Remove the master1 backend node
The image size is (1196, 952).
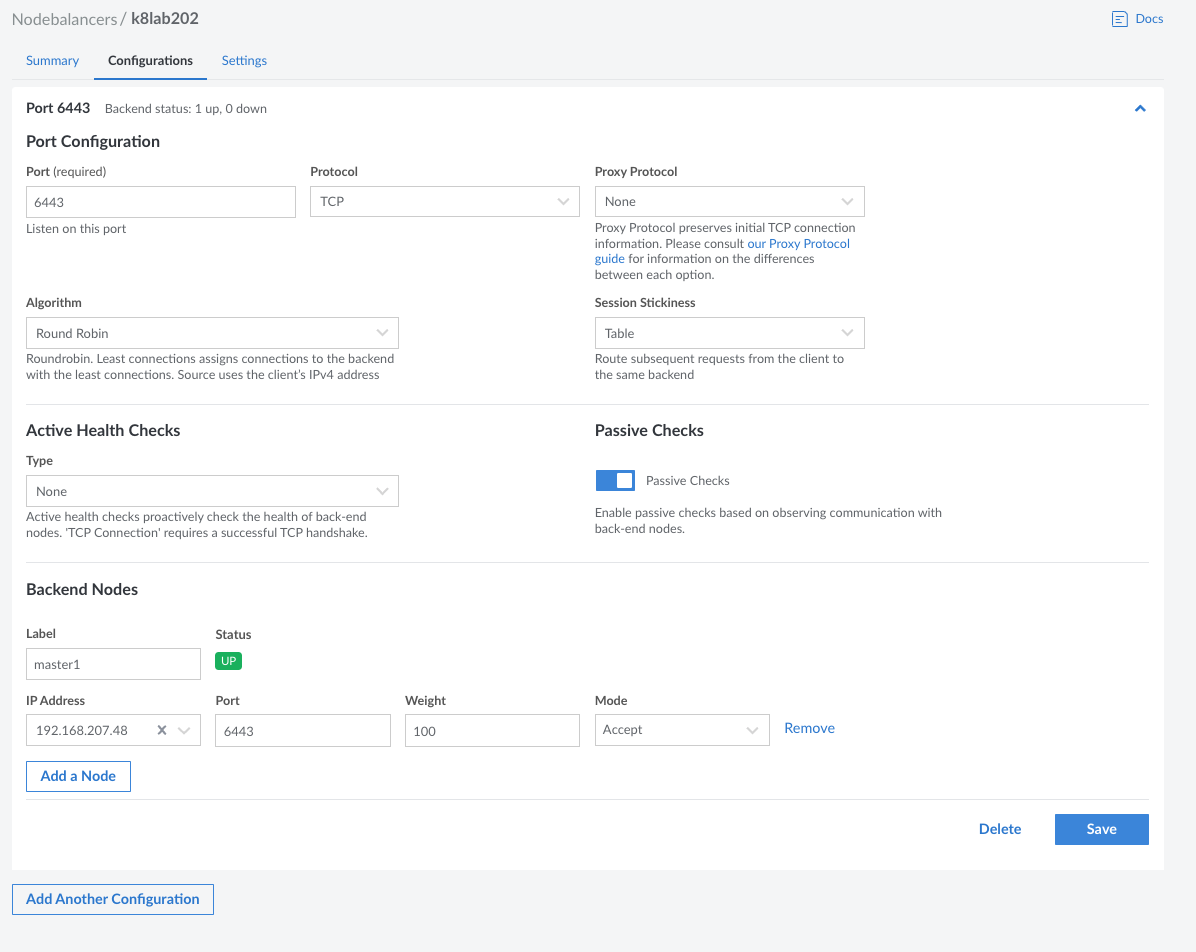tap(809, 728)
